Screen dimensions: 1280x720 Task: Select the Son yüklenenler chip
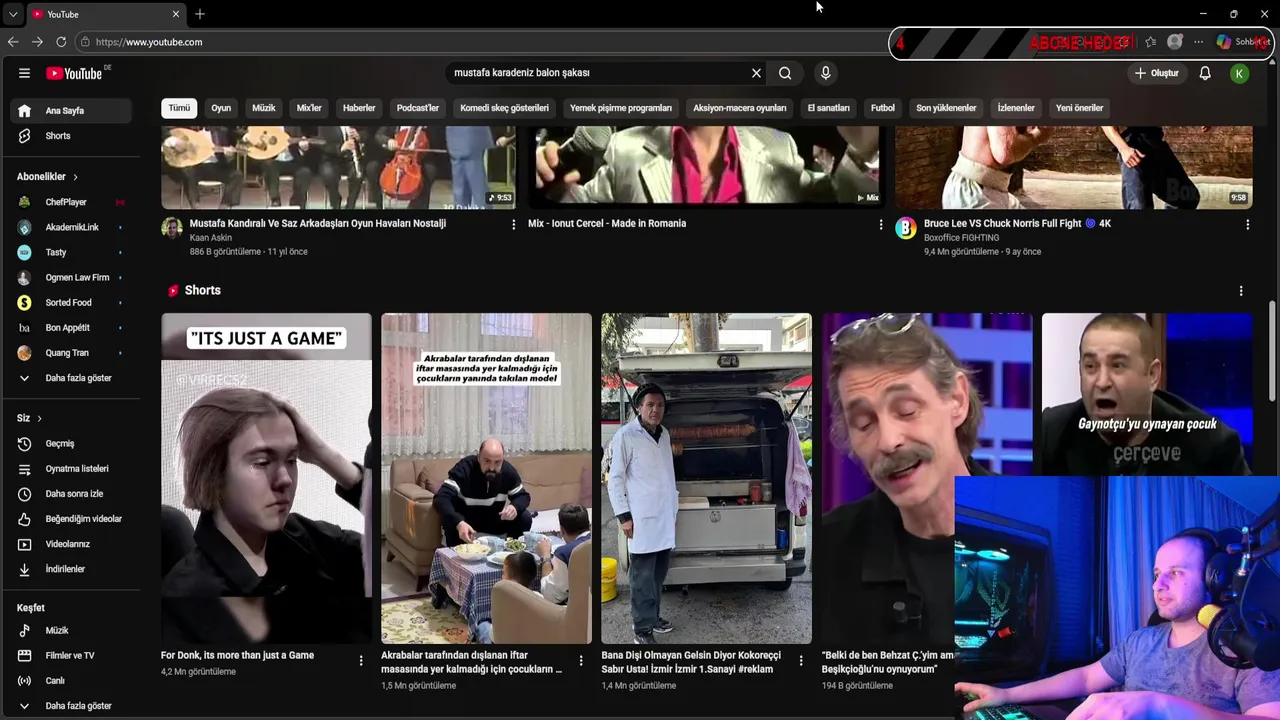(946, 108)
